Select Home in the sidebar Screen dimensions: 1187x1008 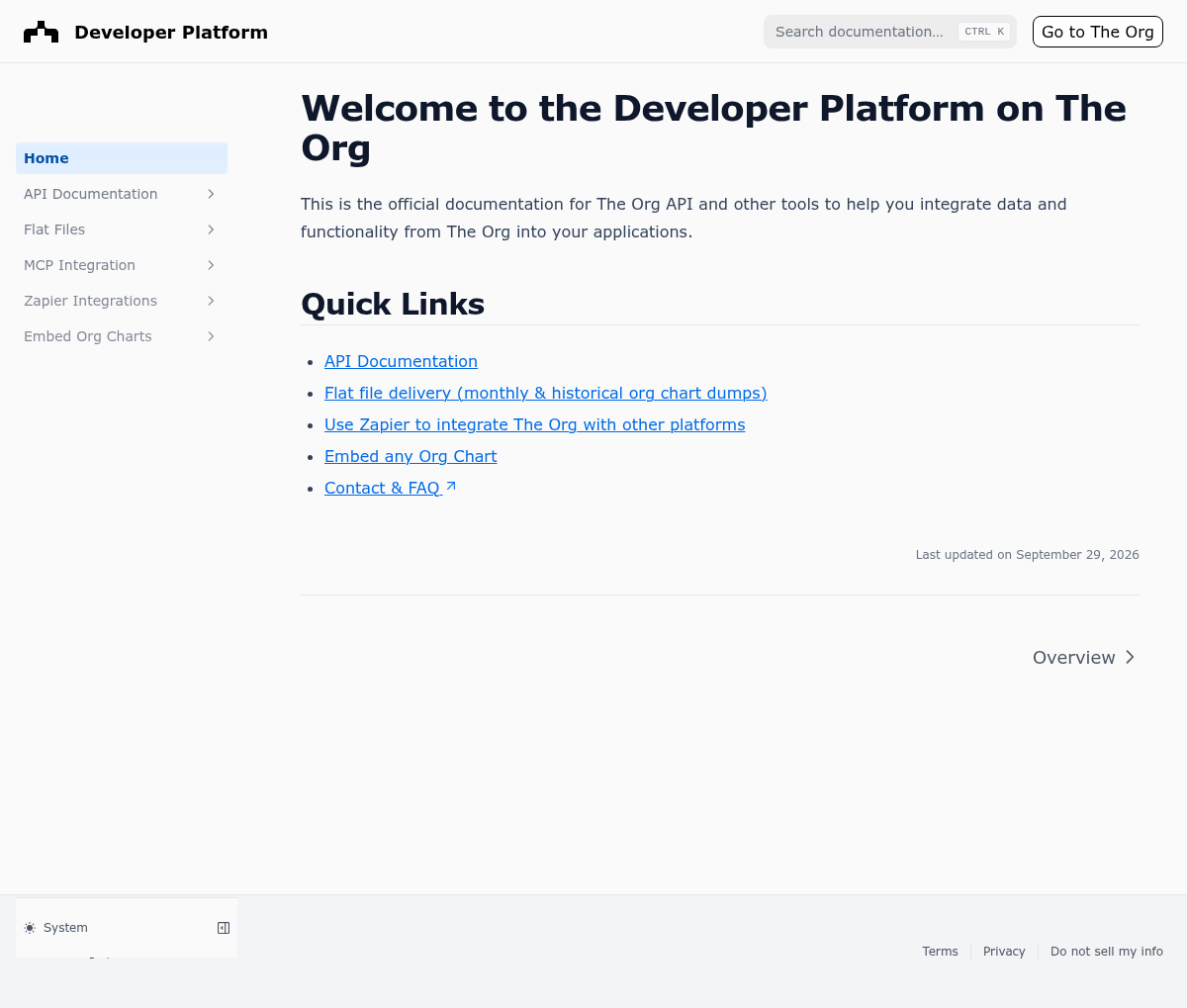[122, 158]
